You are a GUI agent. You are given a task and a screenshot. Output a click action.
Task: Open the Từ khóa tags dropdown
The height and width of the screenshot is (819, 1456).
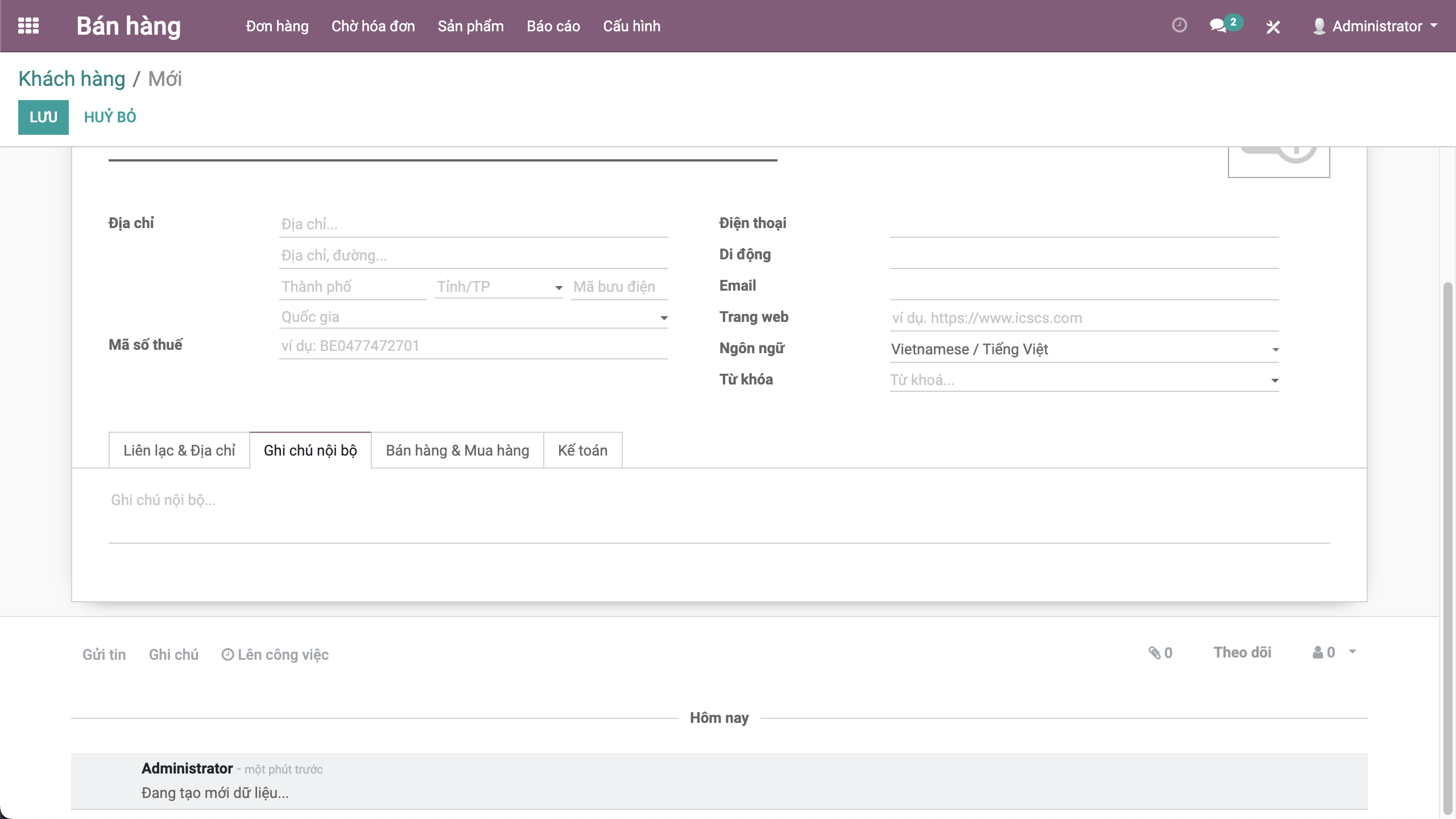pos(1275,380)
